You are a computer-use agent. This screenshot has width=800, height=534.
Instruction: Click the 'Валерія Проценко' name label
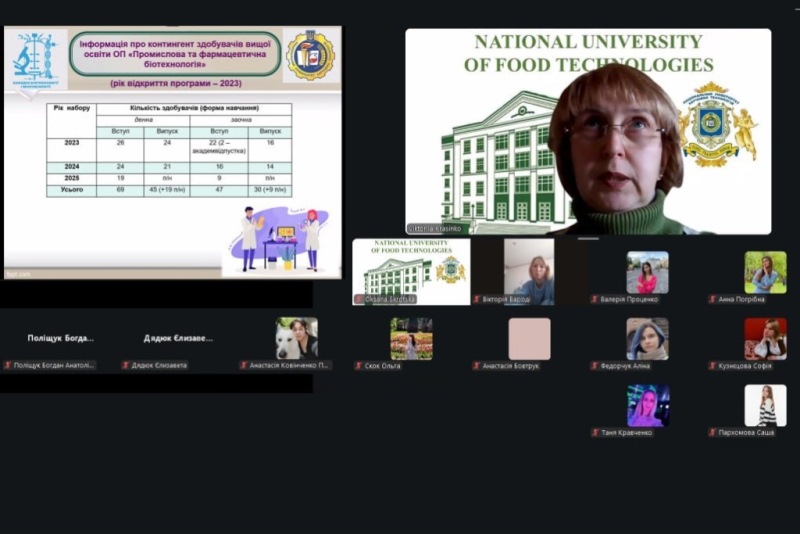pos(629,299)
